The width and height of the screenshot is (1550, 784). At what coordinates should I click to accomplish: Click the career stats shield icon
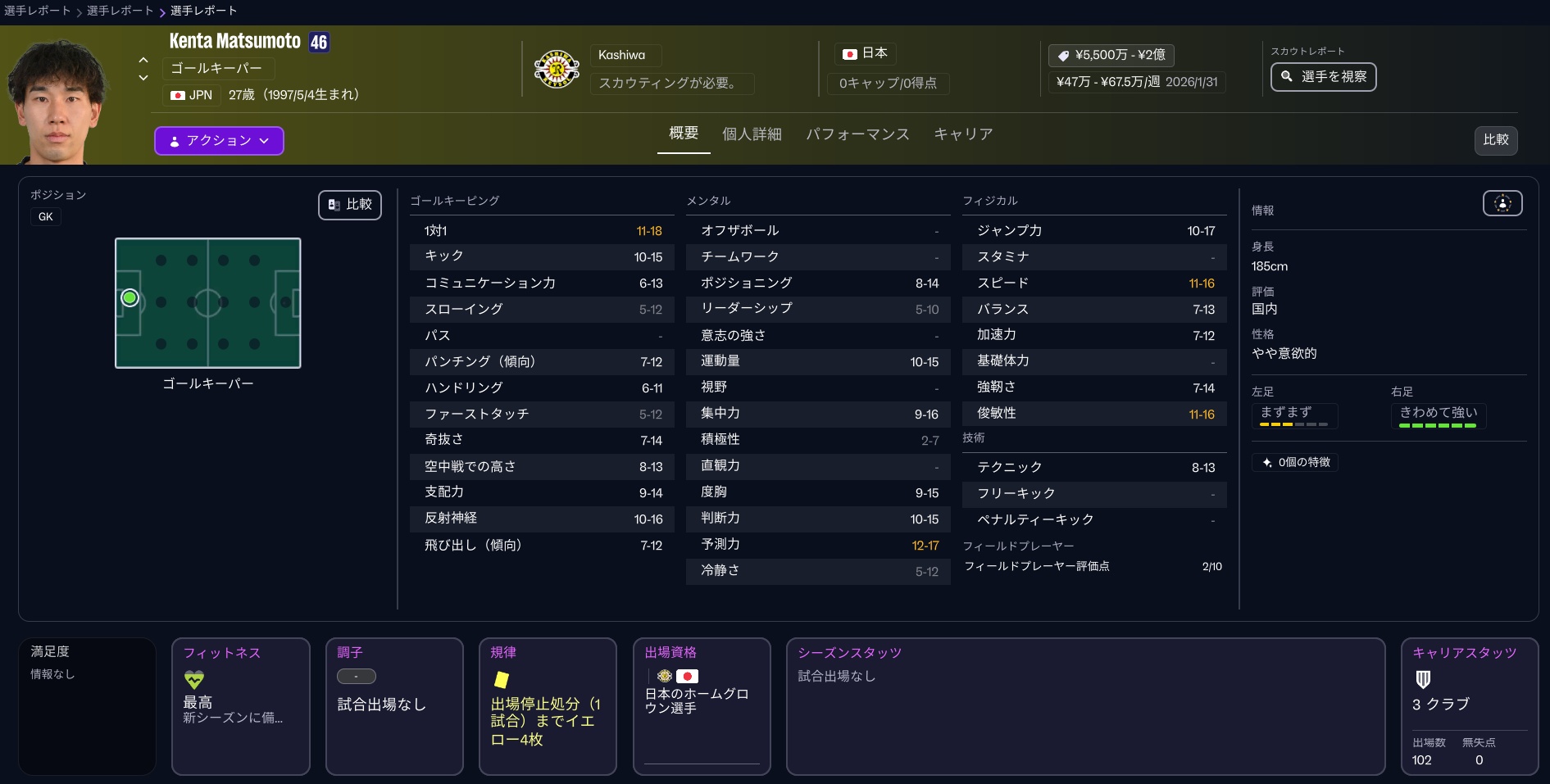click(x=1423, y=679)
